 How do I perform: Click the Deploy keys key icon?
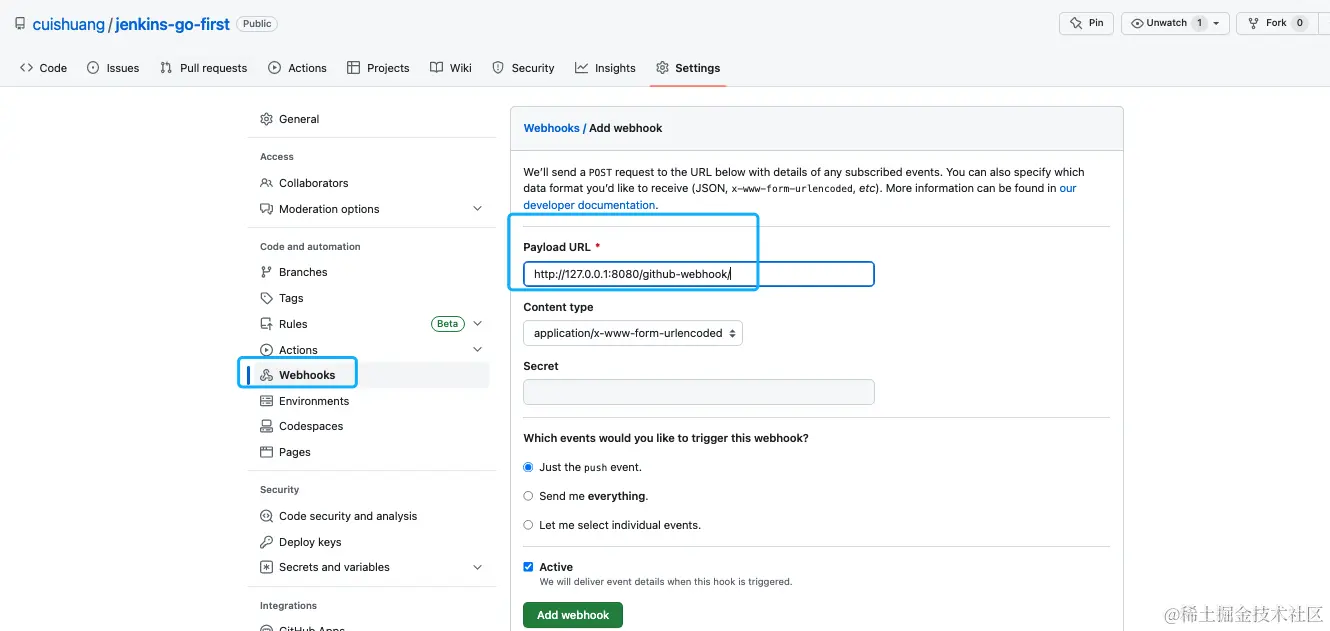pyautogui.click(x=266, y=542)
